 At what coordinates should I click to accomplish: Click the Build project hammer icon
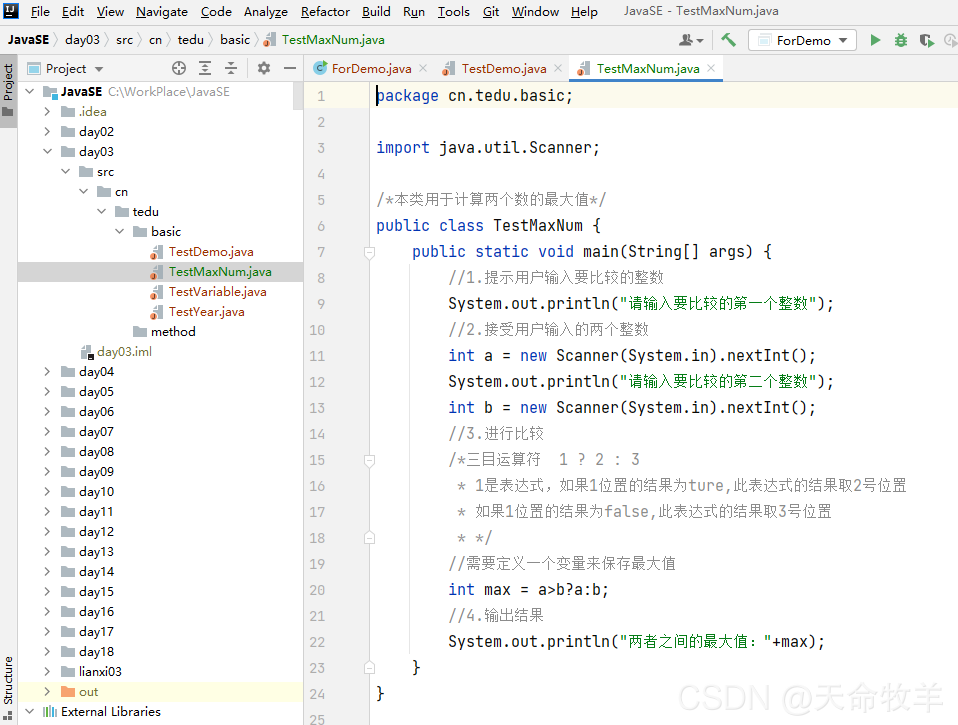coord(728,40)
